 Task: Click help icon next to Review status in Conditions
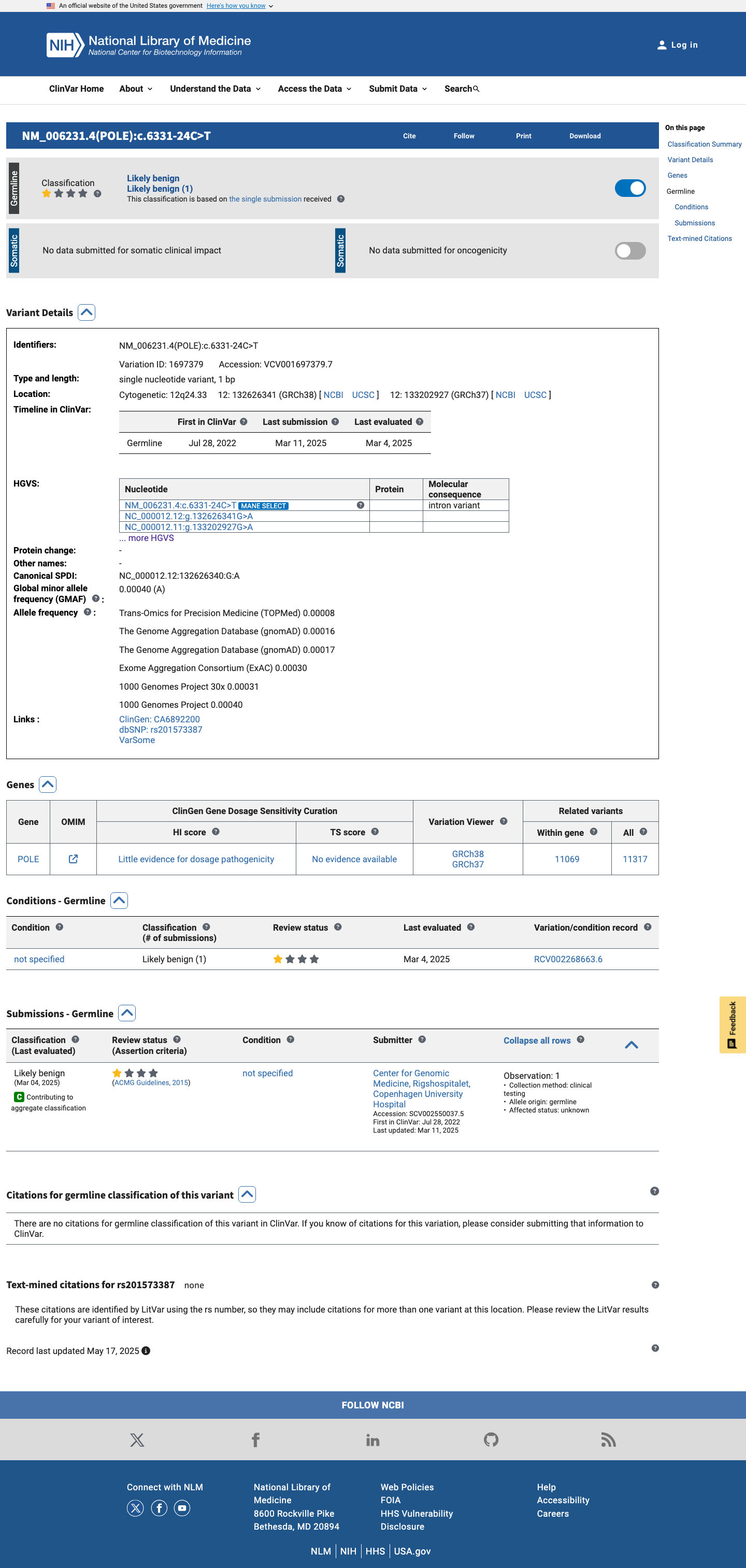pyautogui.click(x=338, y=927)
